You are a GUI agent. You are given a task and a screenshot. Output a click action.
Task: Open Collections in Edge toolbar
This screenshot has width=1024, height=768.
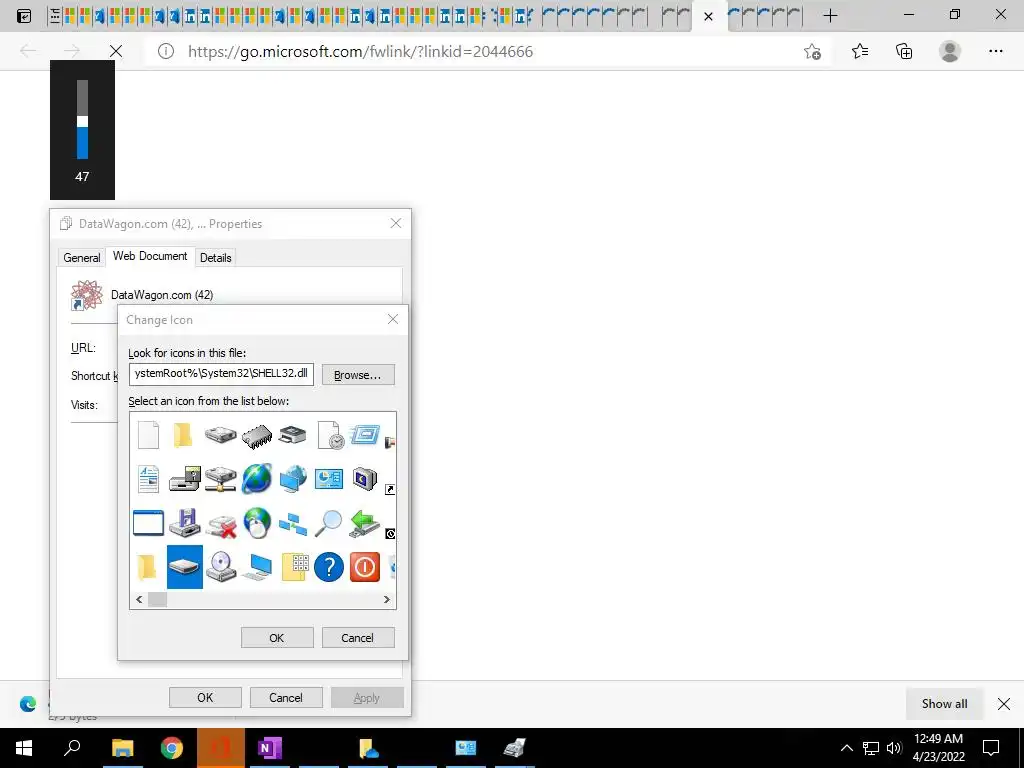[904, 51]
